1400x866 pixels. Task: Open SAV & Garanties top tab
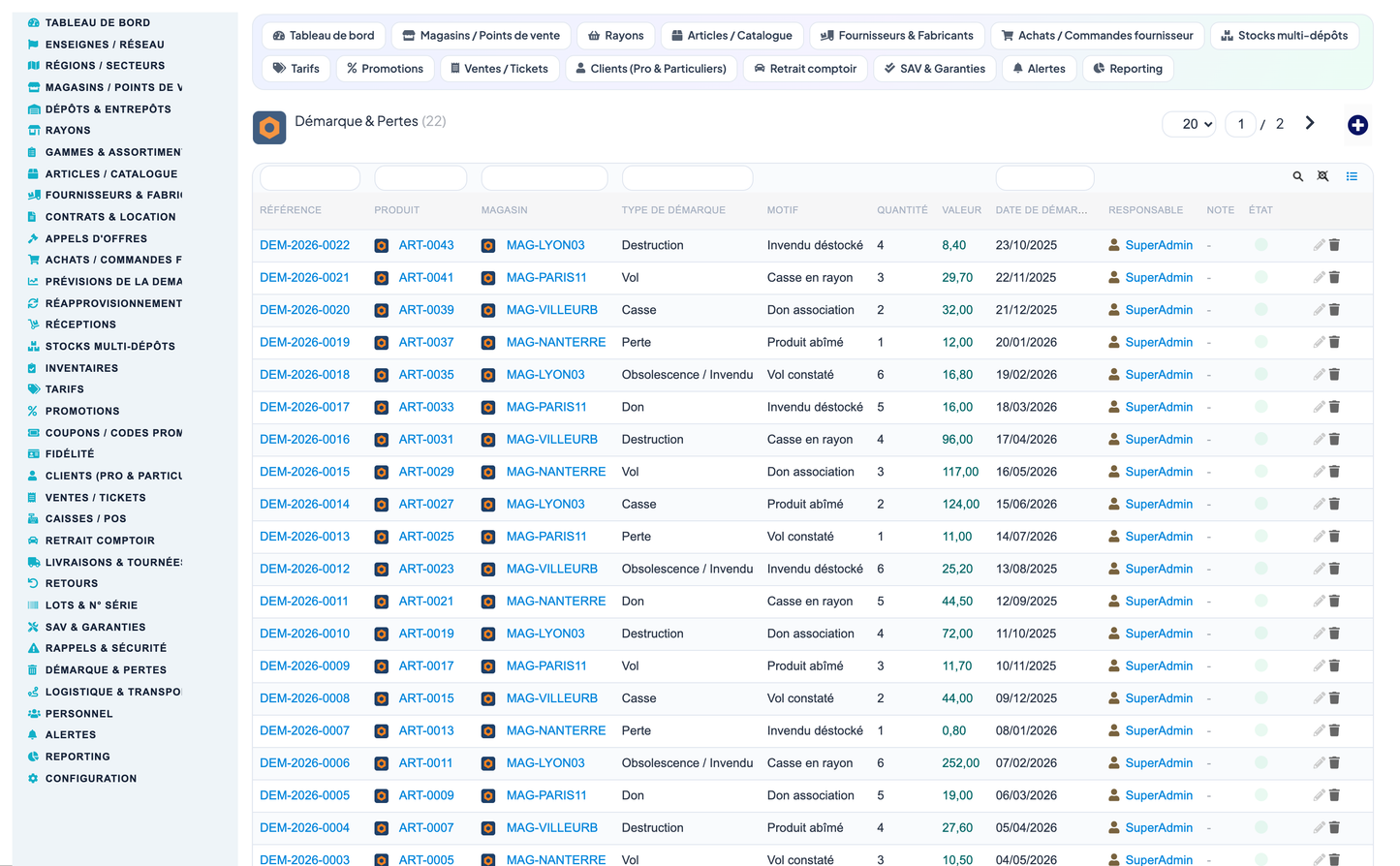coord(935,69)
